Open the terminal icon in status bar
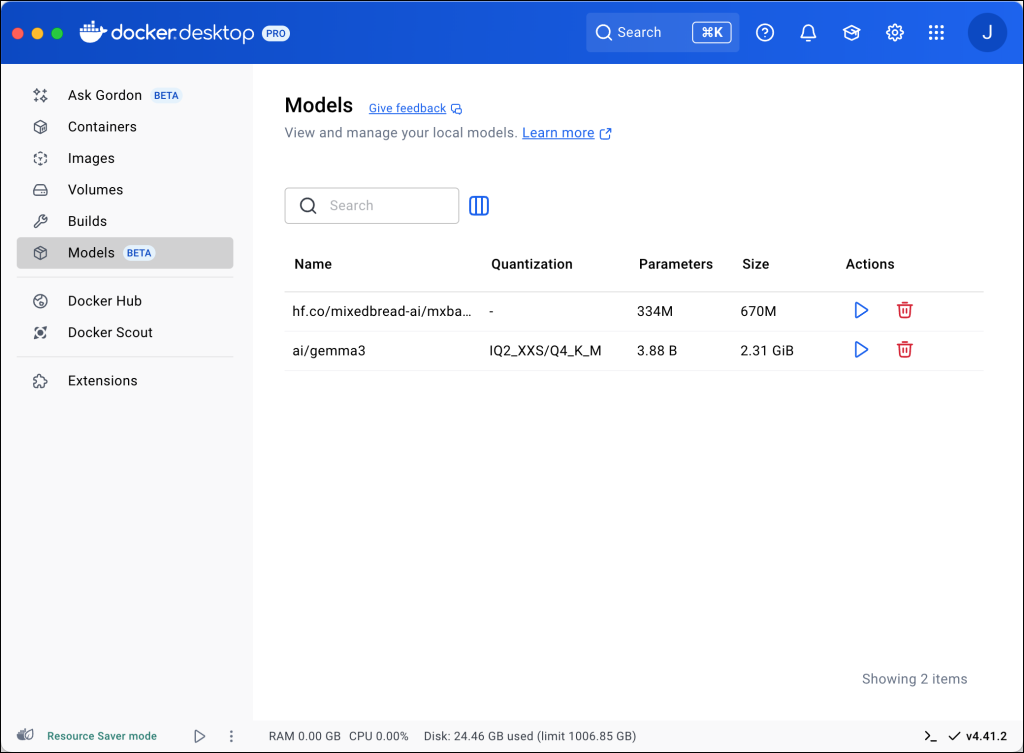The image size is (1024, 753). point(931,736)
